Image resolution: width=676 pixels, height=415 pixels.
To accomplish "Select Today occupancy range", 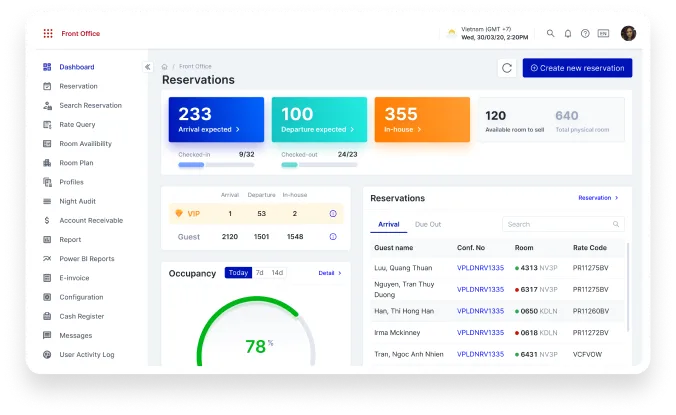I will coord(238,273).
